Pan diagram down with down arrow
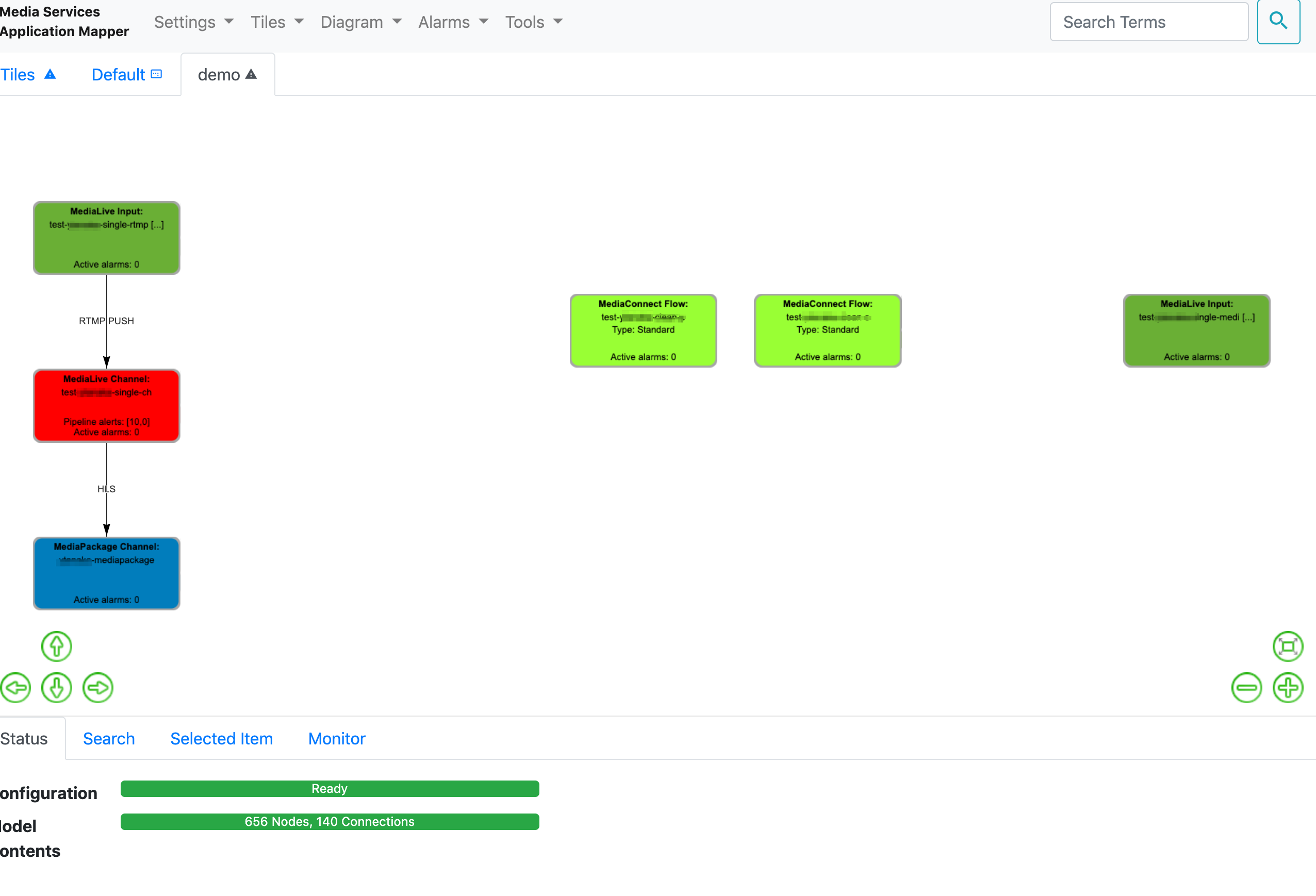The image size is (1316, 896). 57,688
